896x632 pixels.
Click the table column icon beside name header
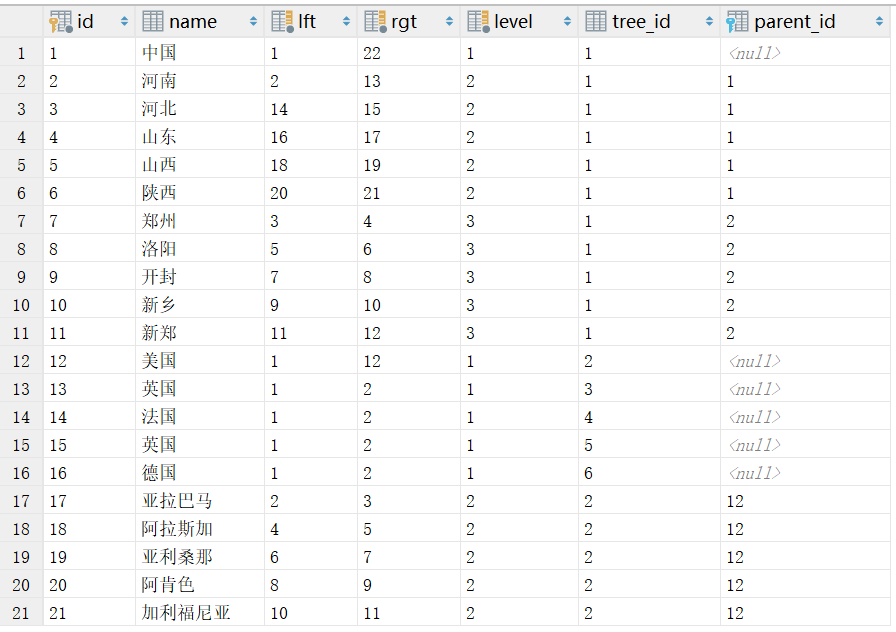(153, 22)
